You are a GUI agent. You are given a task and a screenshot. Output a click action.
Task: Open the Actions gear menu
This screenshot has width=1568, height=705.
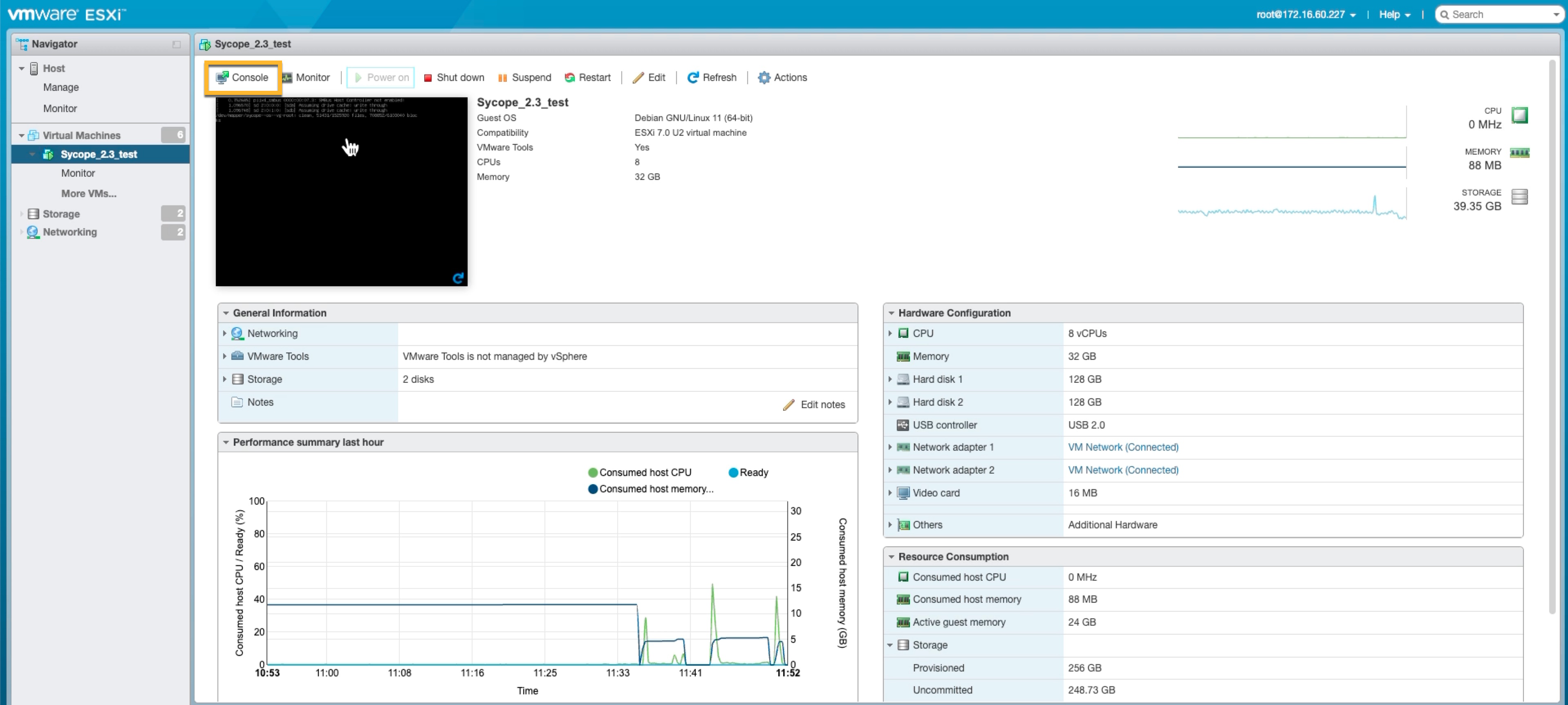(782, 77)
